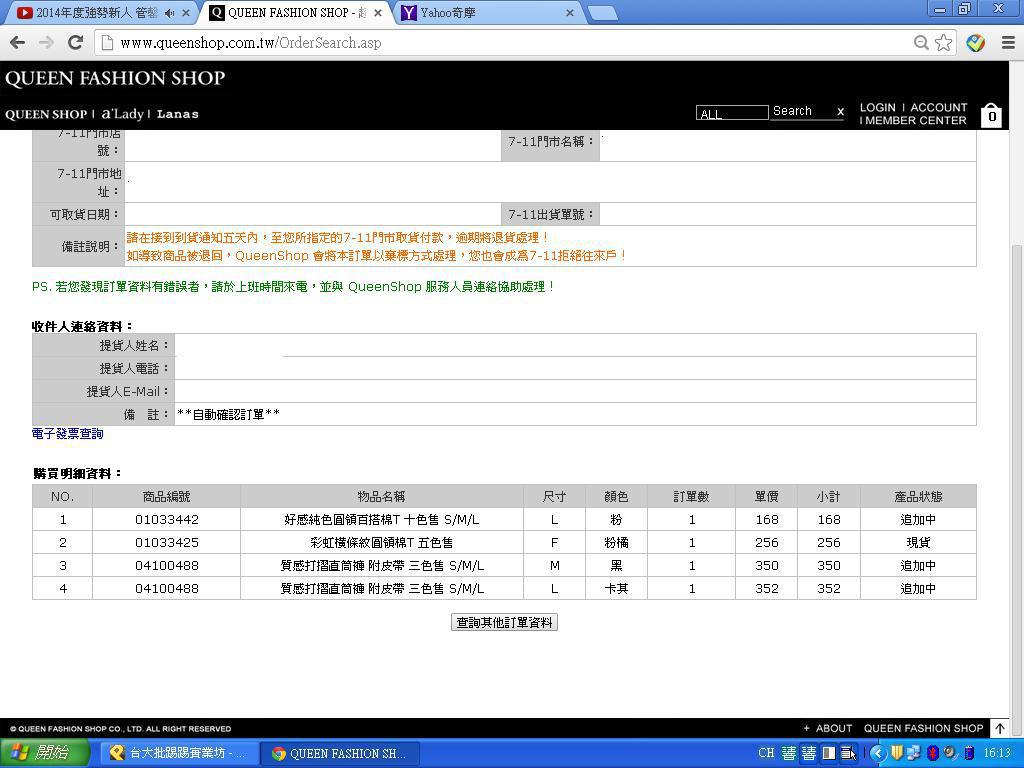
Task: Open the battery tray icon
Action: tap(969, 753)
